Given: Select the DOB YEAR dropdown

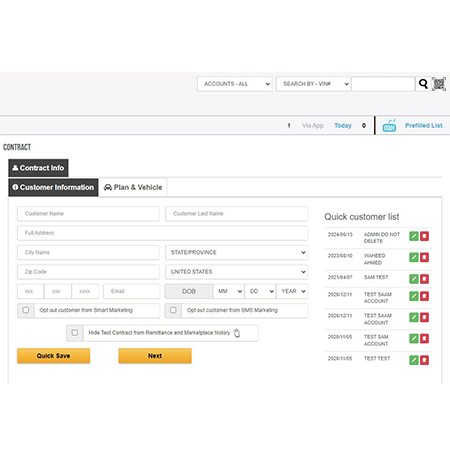Looking at the screenshot, I should [x=292, y=291].
